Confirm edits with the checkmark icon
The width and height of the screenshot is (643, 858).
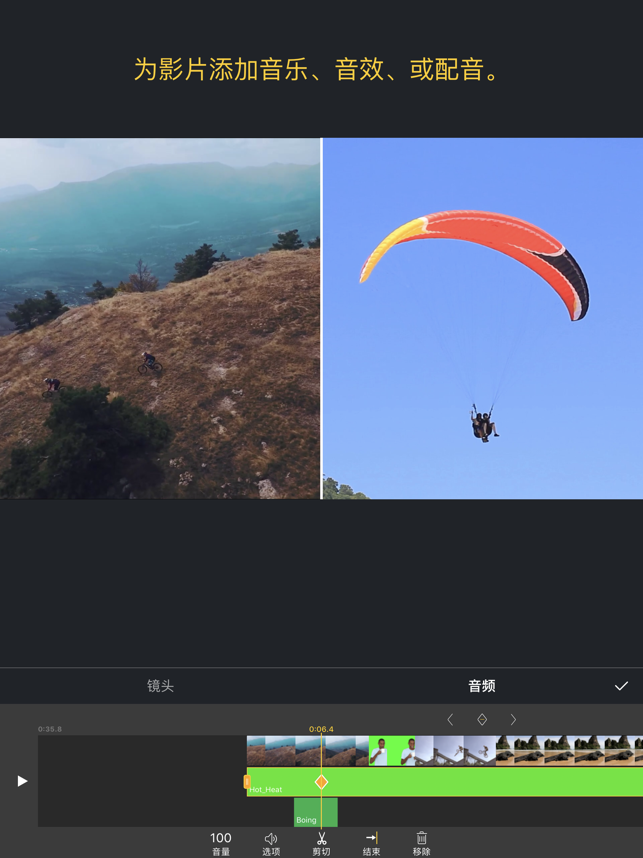coord(621,686)
